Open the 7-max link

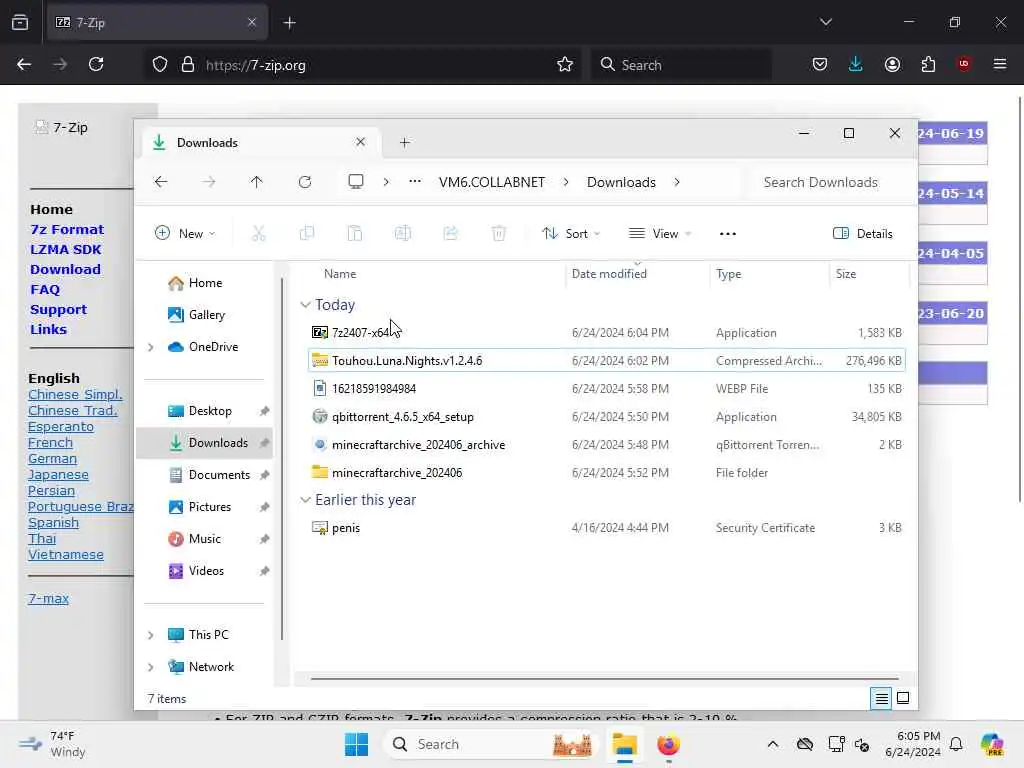click(48, 598)
